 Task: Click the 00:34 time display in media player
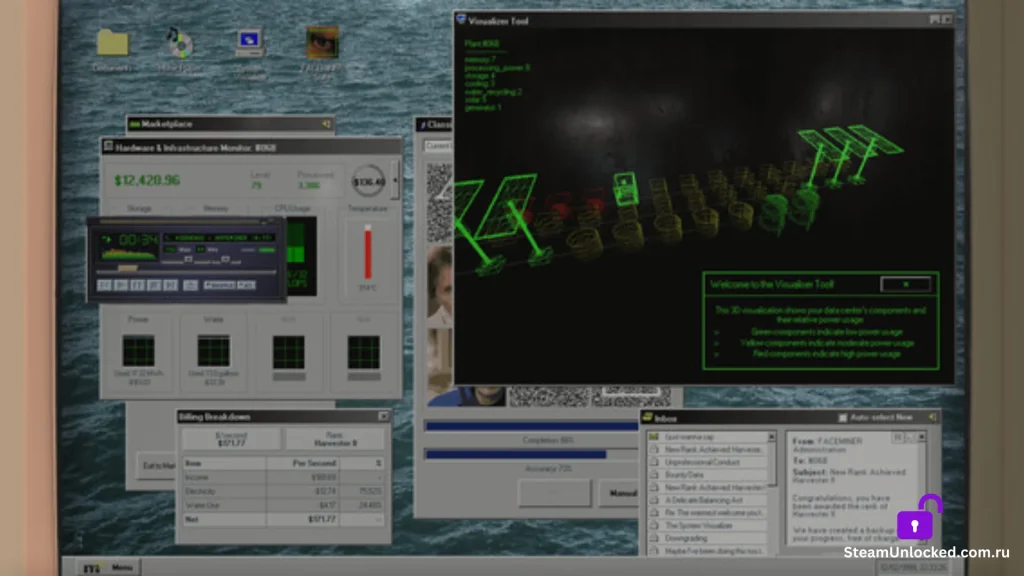(138, 239)
